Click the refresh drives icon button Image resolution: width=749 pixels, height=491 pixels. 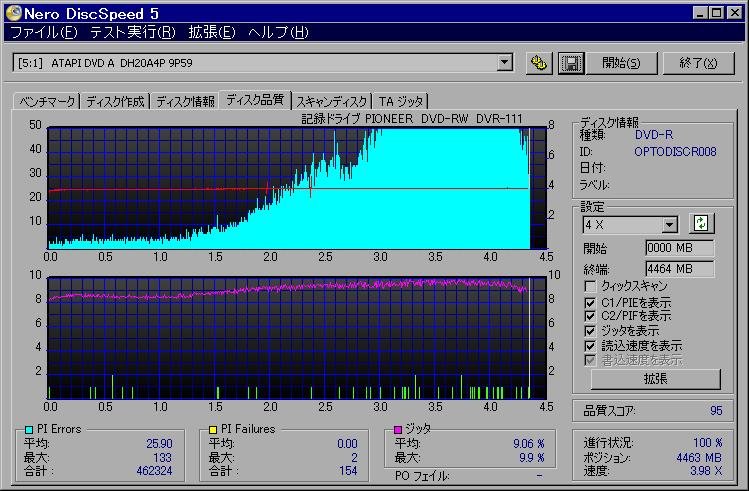pos(539,63)
